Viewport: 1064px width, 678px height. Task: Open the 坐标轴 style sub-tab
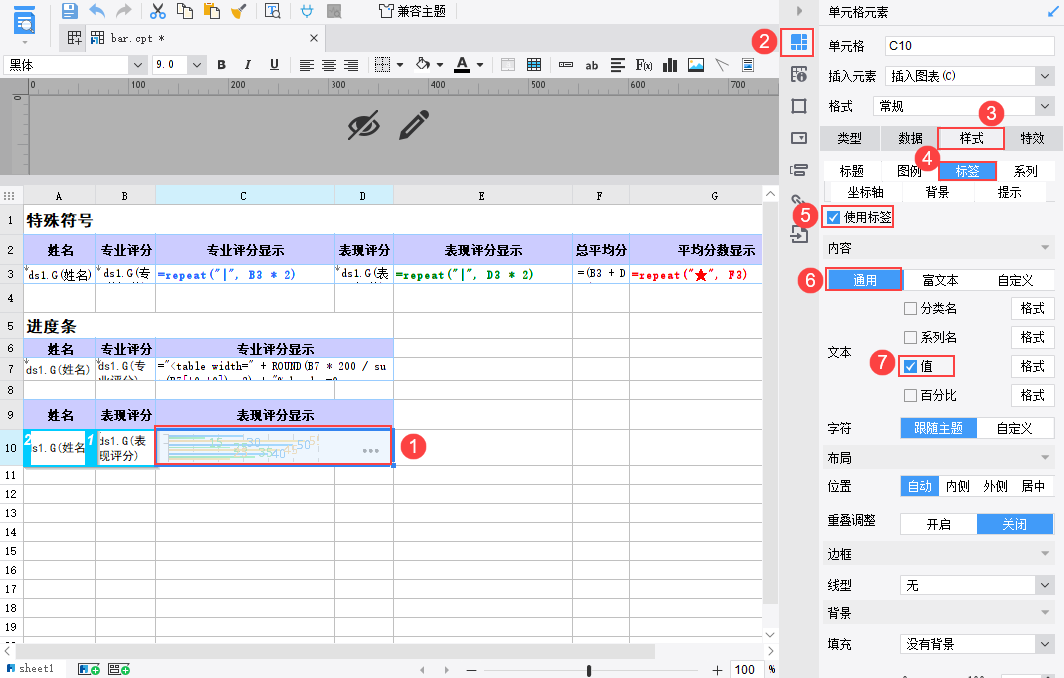(865, 193)
